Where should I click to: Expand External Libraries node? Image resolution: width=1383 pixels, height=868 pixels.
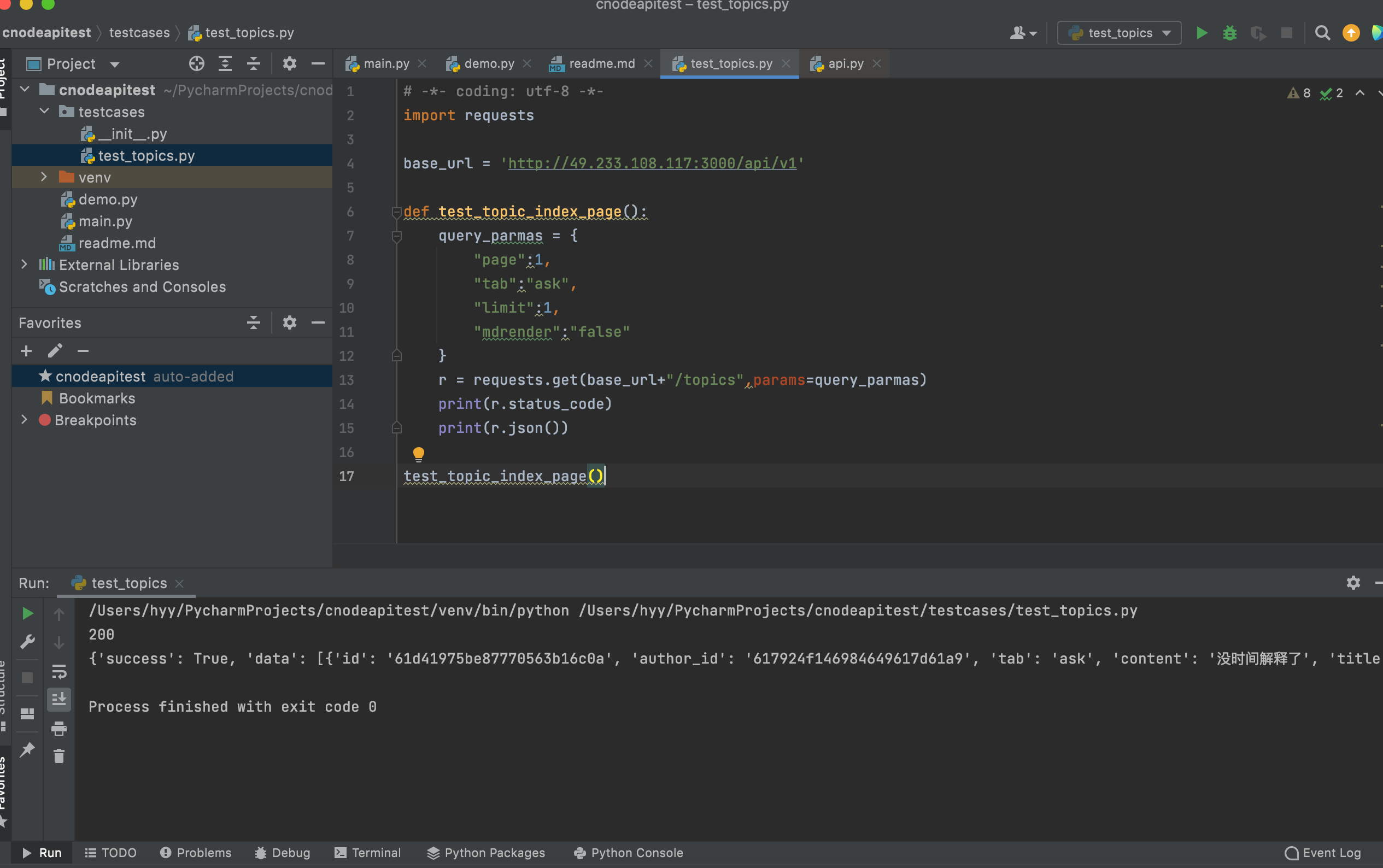point(24,264)
